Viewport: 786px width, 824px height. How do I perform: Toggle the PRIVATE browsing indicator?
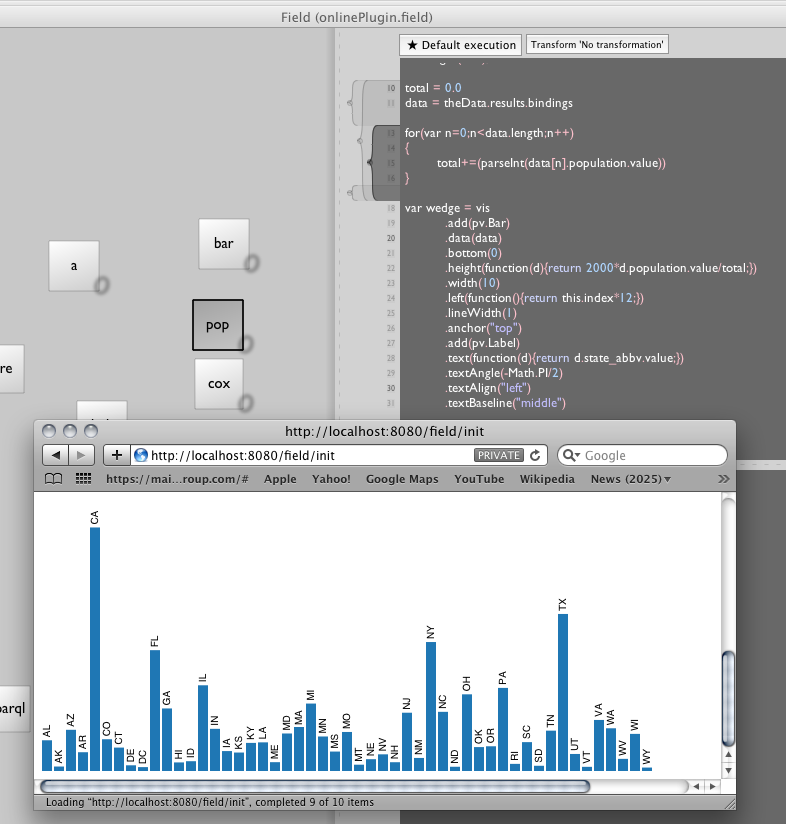pos(498,455)
